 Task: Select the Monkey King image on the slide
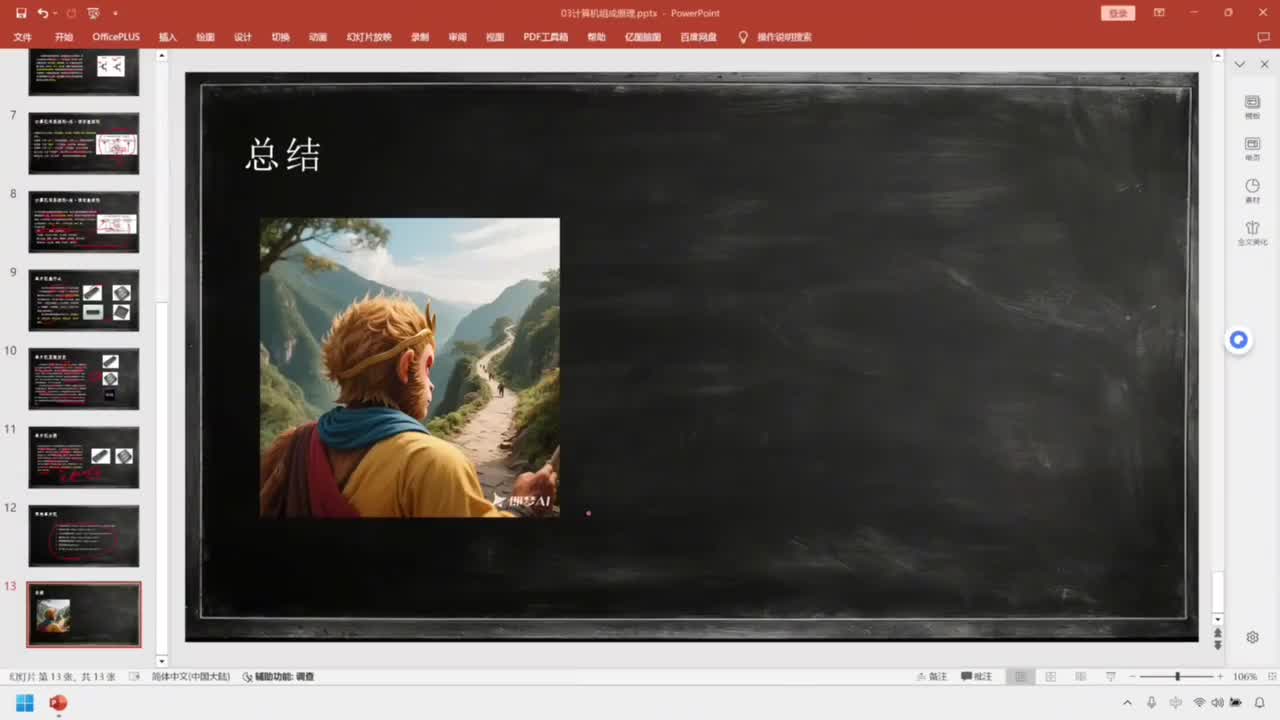(x=410, y=367)
